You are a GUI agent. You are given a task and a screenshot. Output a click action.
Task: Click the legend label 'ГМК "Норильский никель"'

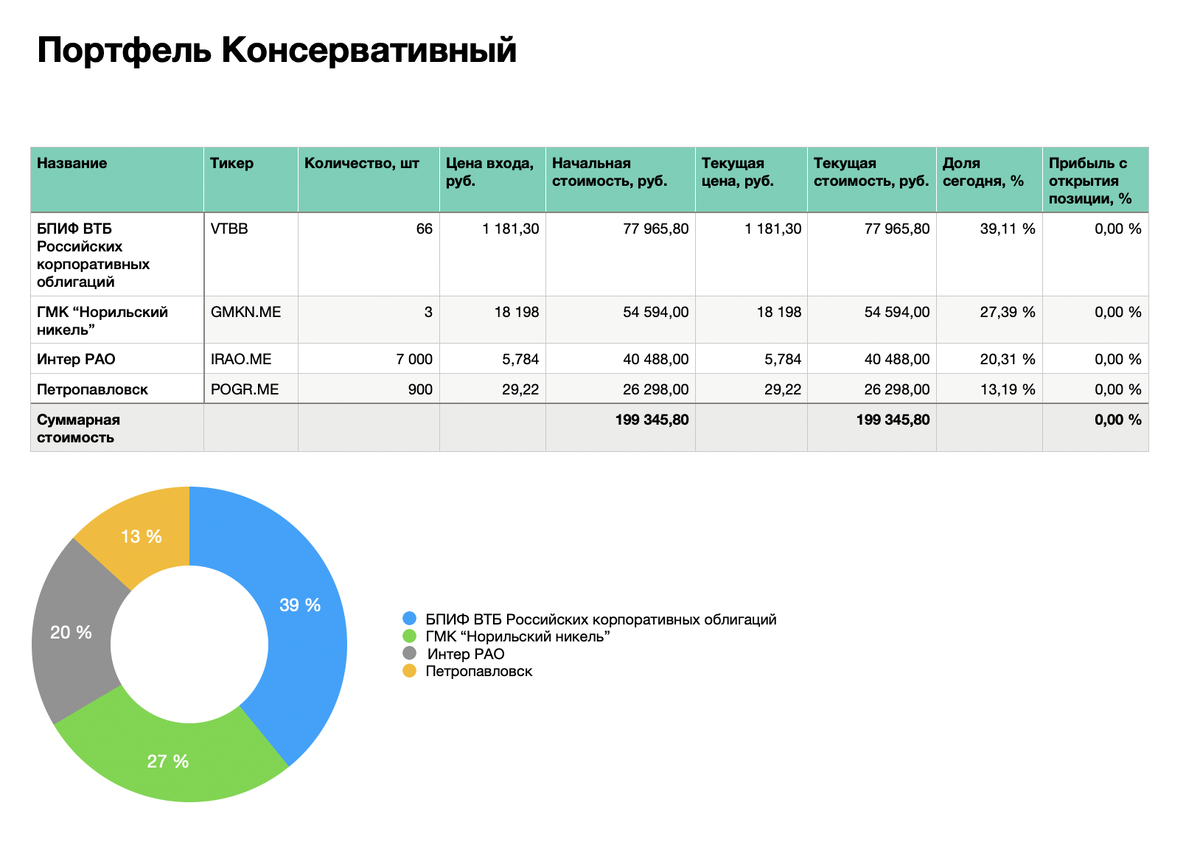pyautogui.click(x=518, y=637)
